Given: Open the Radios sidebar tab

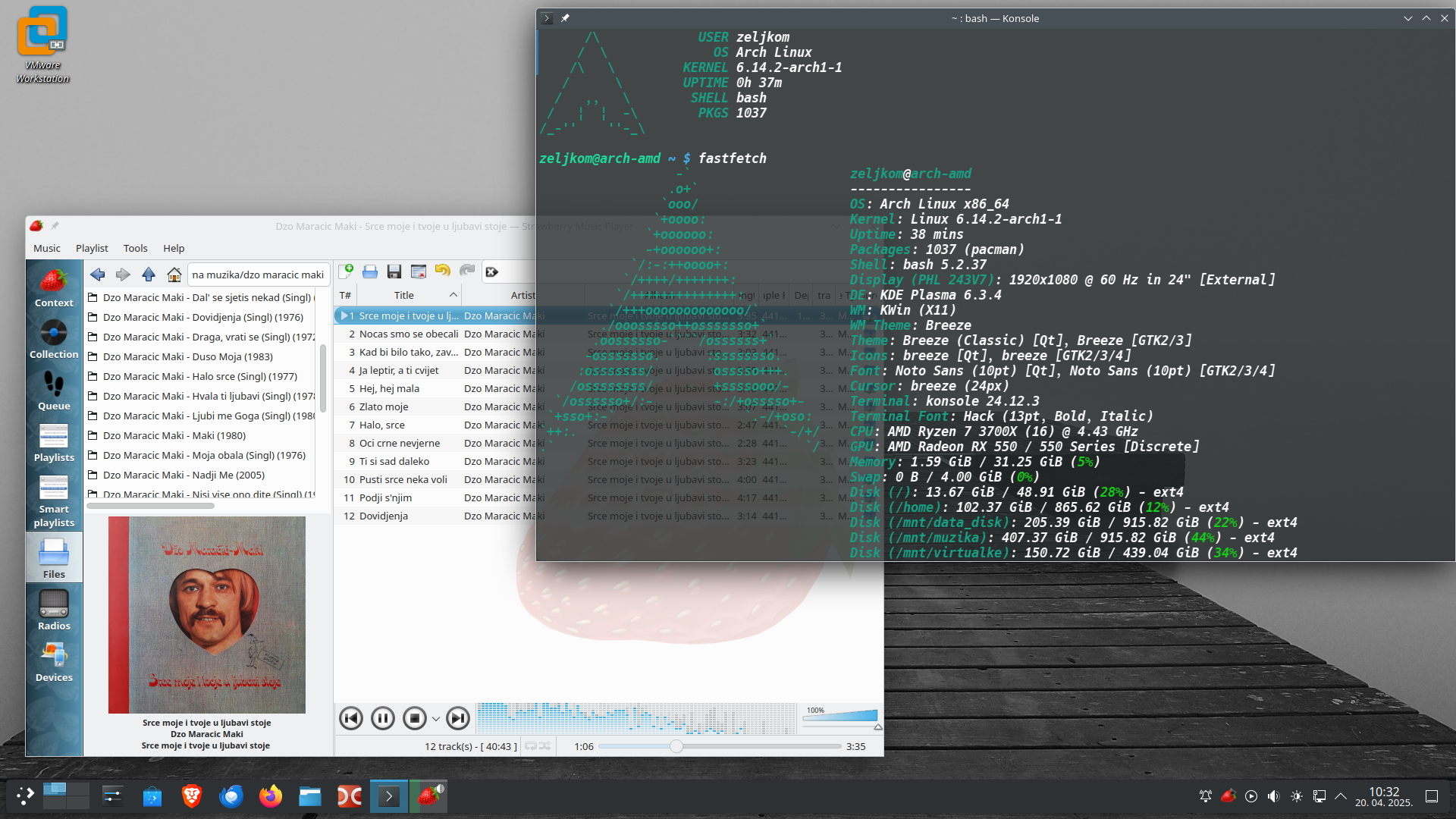Looking at the screenshot, I should click(x=54, y=610).
